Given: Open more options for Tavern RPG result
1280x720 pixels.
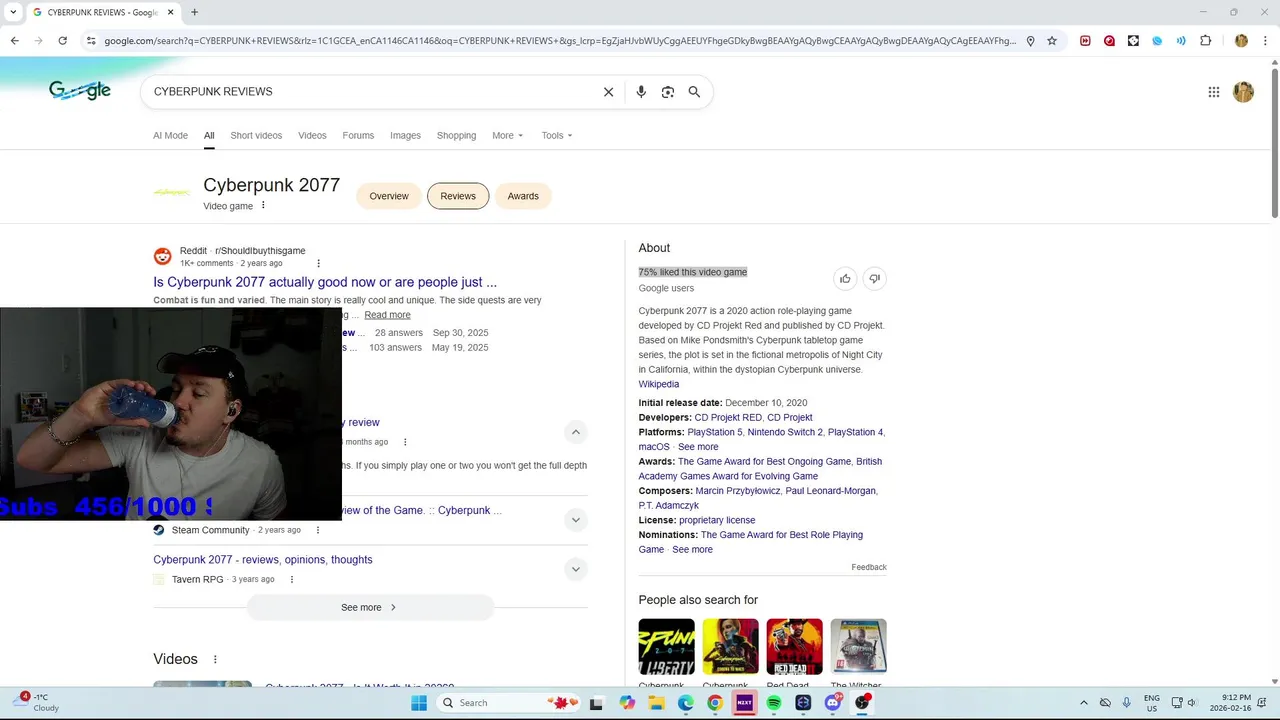Looking at the screenshot, I should tap(292, 580).
